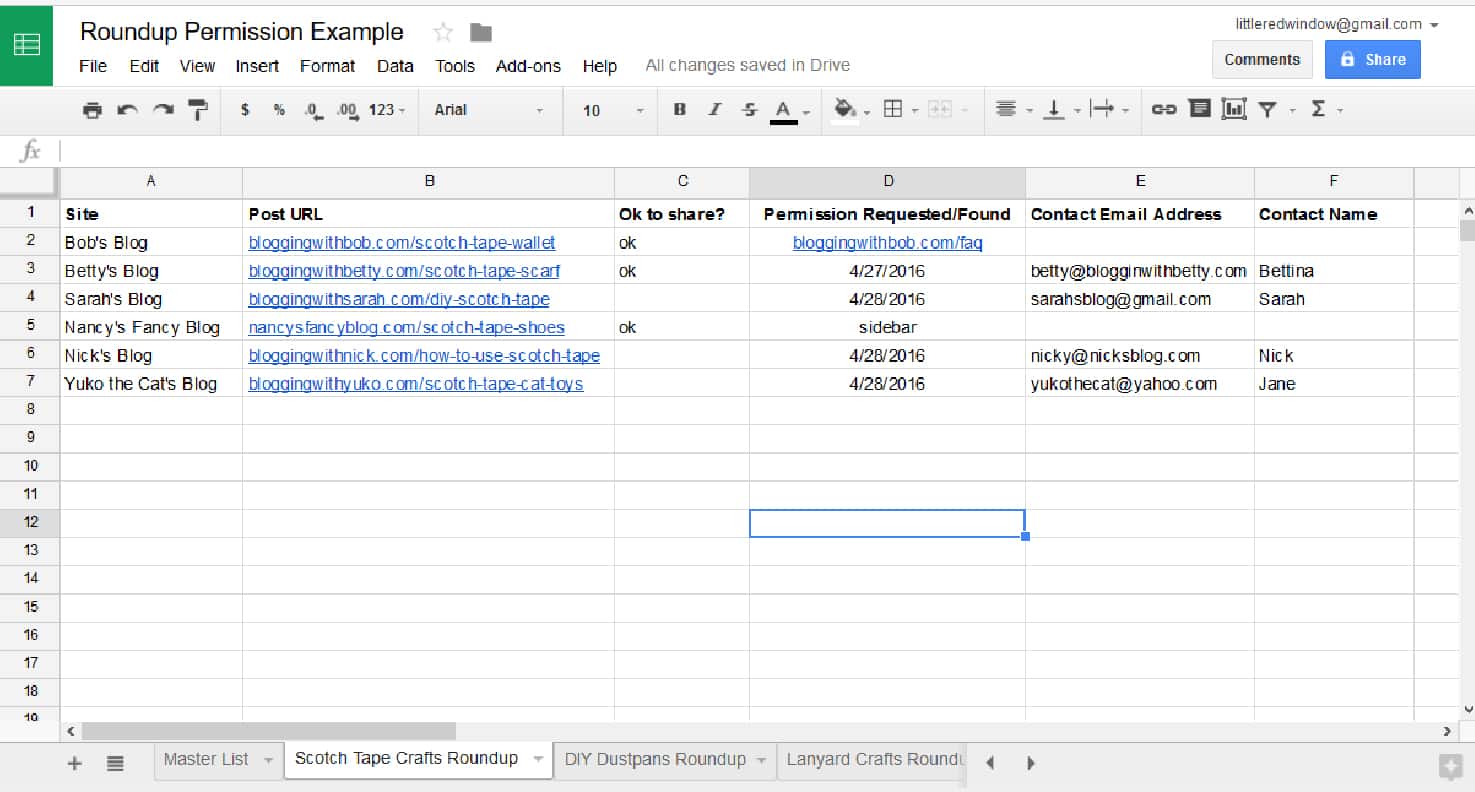This screenshot has height=792, width=1475.
Task: Open the Data menu
Action: 395,66
